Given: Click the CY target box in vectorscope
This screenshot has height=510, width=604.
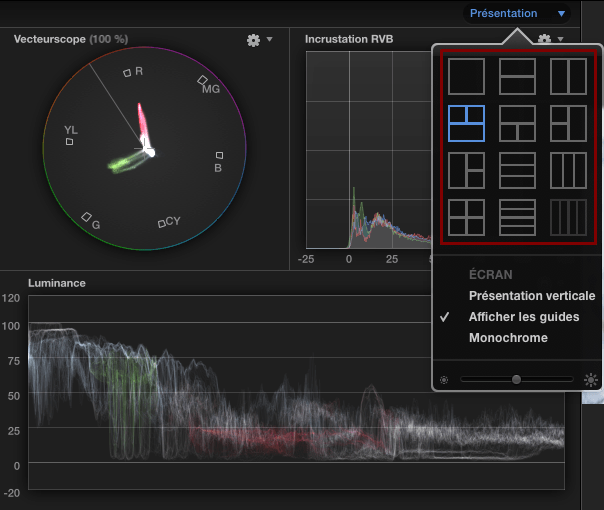Looking at the screenshot, I should pyautogui.click(x=161, y=224).
